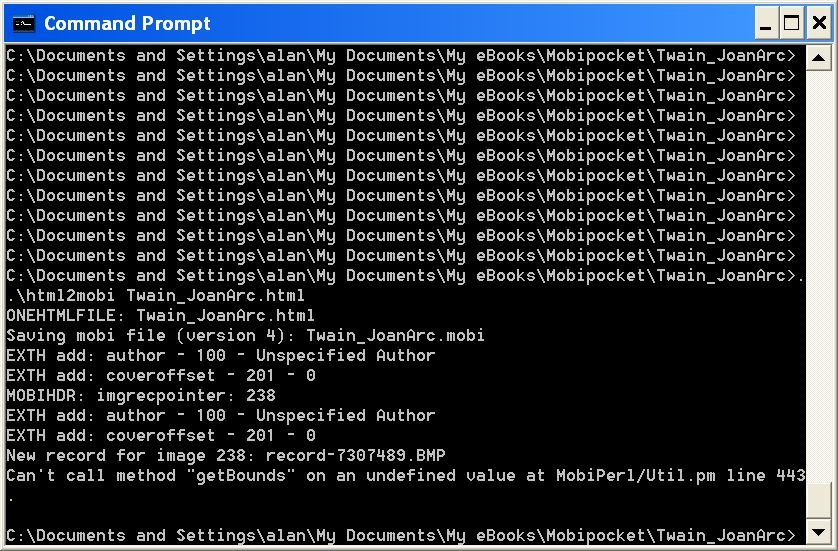
Task: Click the topmost prompt line in the console
Action: click(x=400, y=56)
